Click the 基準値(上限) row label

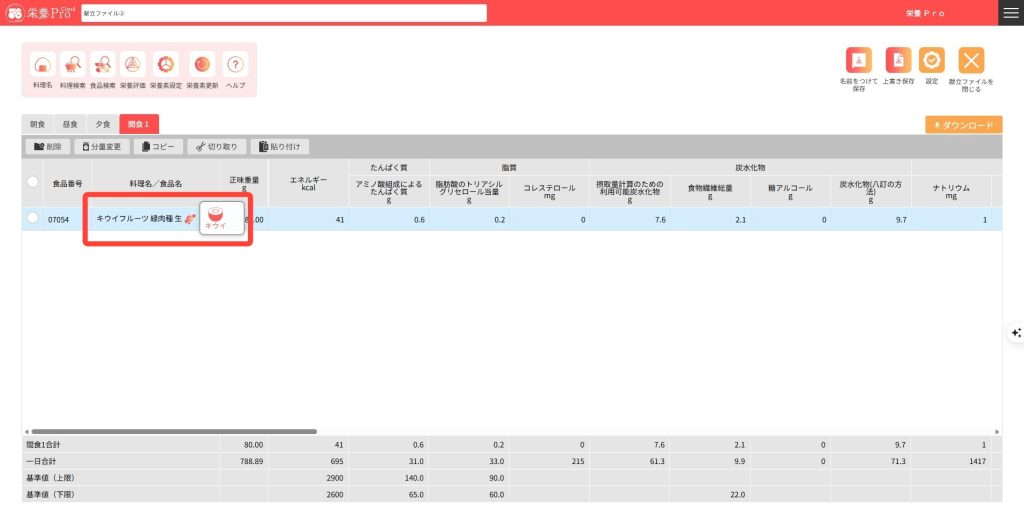[50, 479]
